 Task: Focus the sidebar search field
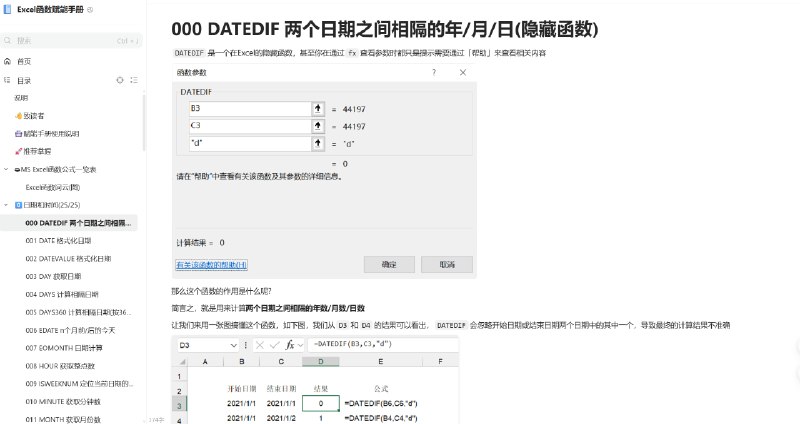click(71, 40)
